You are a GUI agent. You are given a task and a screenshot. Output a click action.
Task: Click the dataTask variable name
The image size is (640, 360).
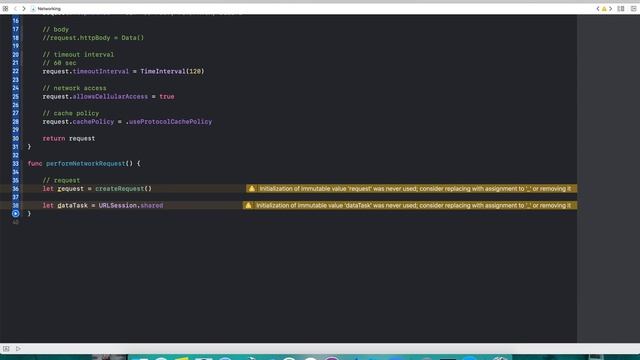coord(72,205)
